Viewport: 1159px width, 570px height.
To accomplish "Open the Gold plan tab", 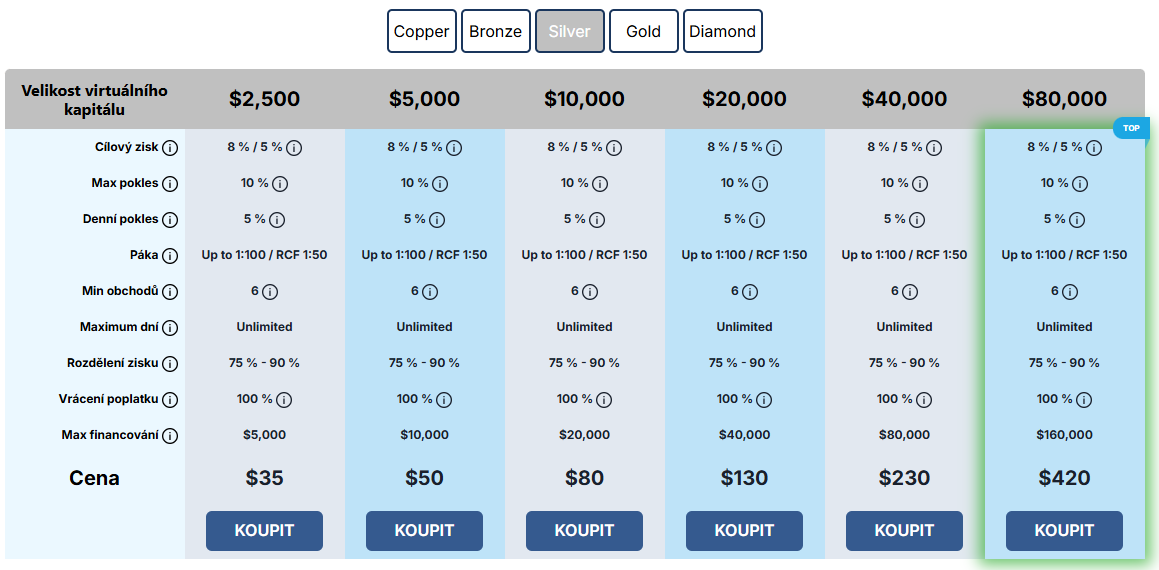I will click(644, 31).
